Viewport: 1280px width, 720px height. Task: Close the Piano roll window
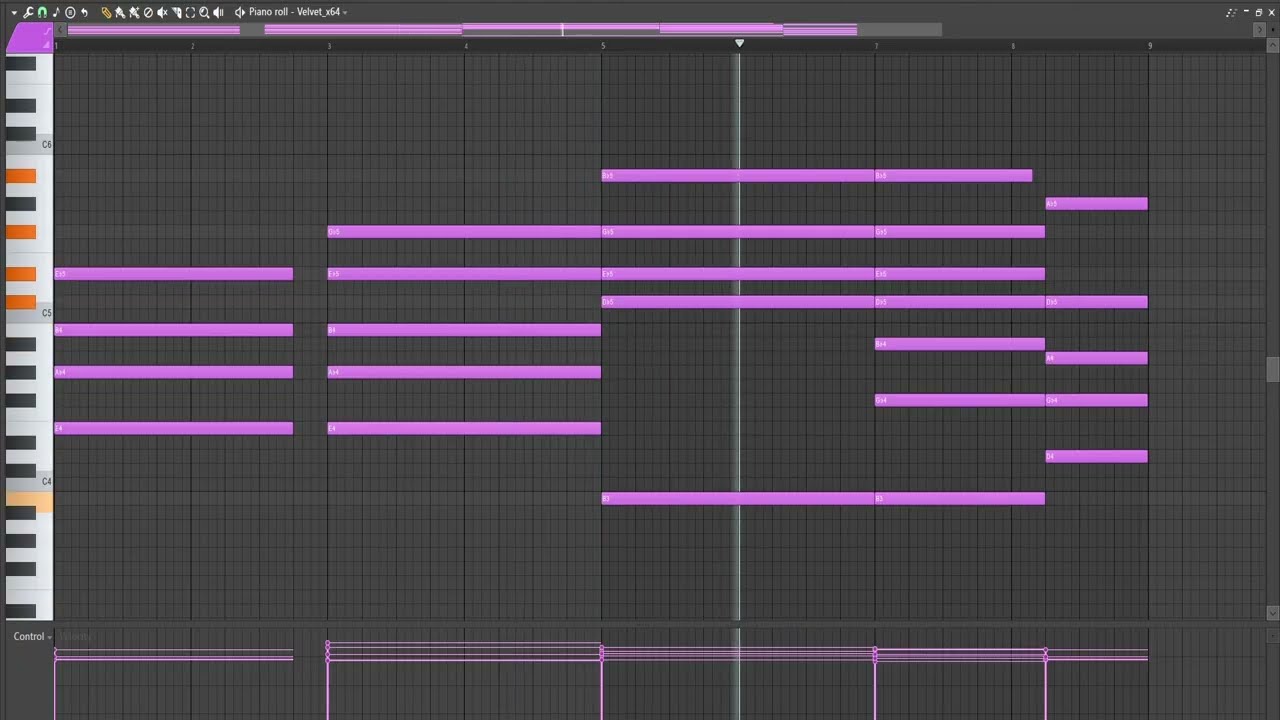[x=1271, y=13]
